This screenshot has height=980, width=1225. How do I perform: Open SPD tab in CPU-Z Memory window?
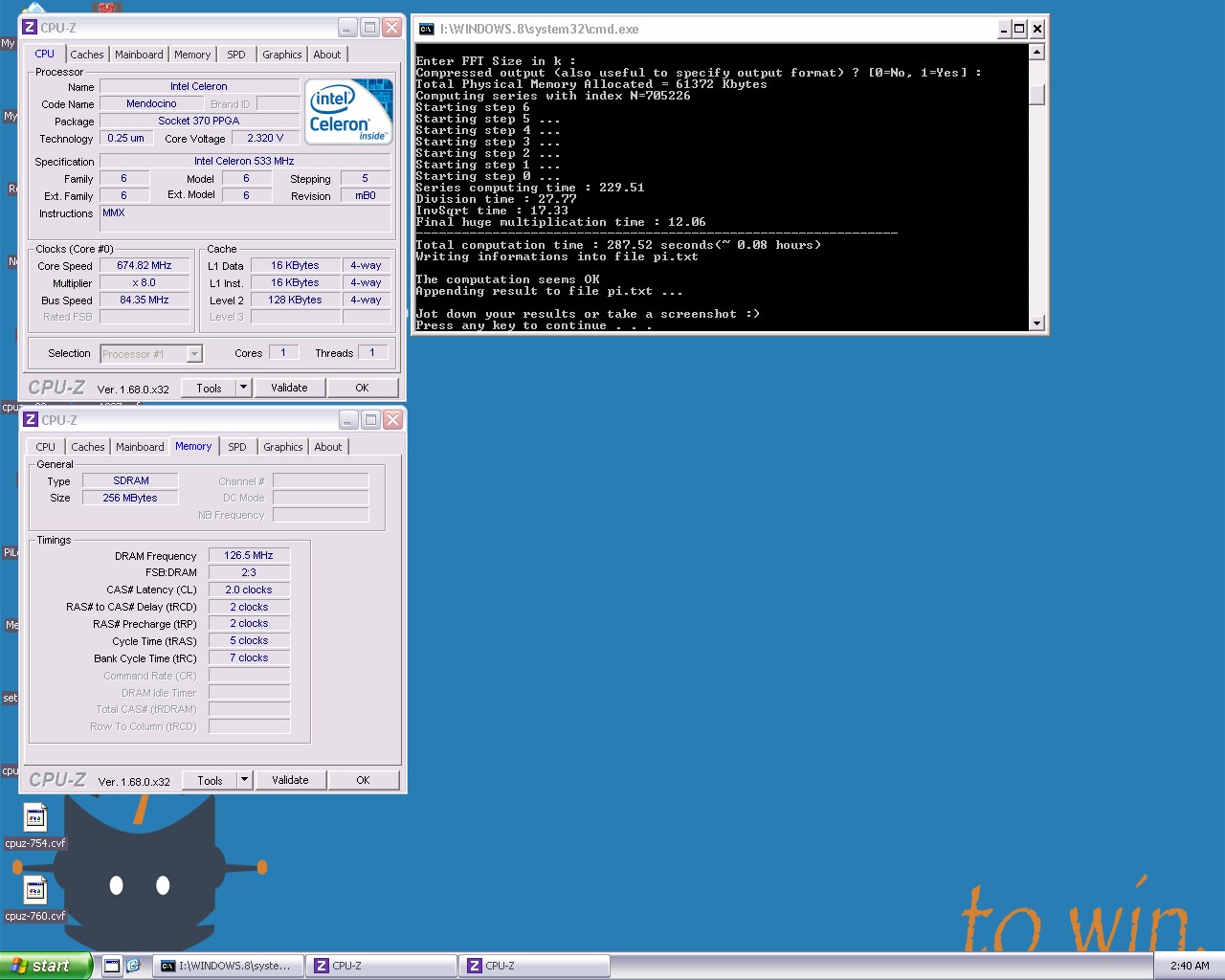[x=237, y=447]
